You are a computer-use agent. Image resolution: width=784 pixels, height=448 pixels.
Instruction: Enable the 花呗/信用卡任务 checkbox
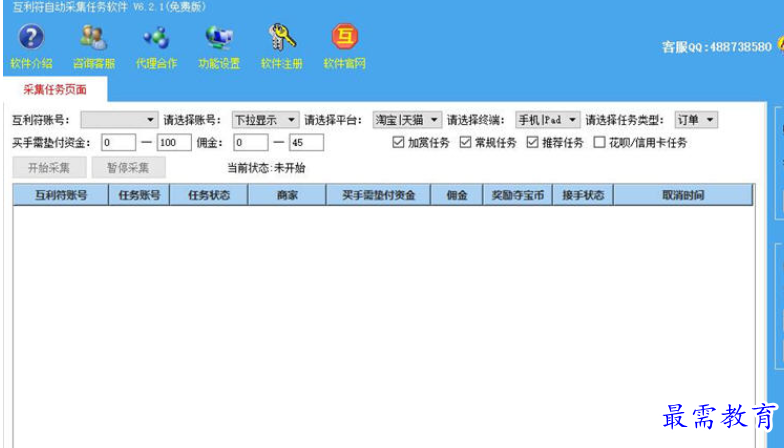[x=599, y=142]
